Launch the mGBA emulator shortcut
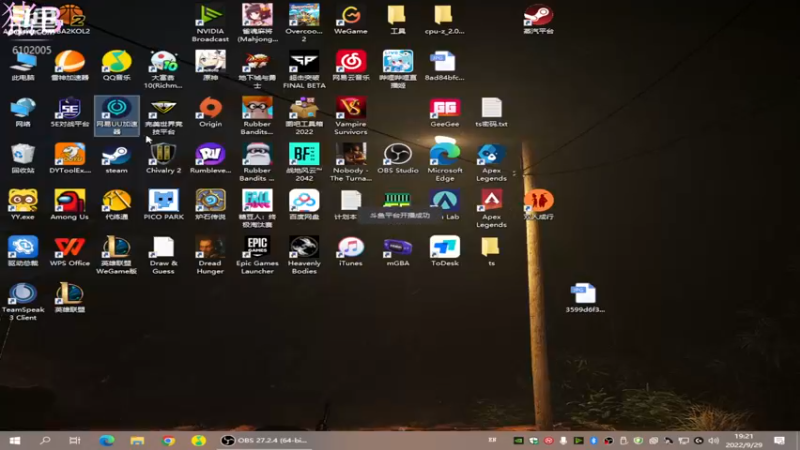Viewport: 800px width, 450px height. click(397, 252)
